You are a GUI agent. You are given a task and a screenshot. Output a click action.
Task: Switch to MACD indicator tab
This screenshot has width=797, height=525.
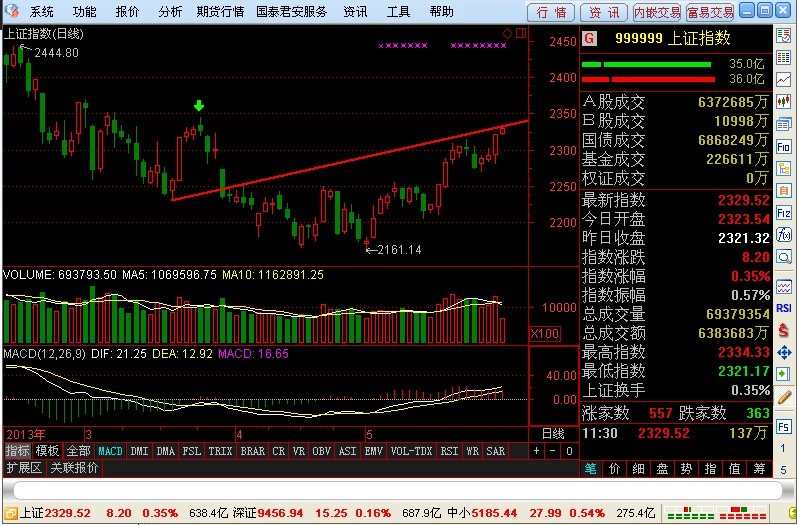point(110,451)
